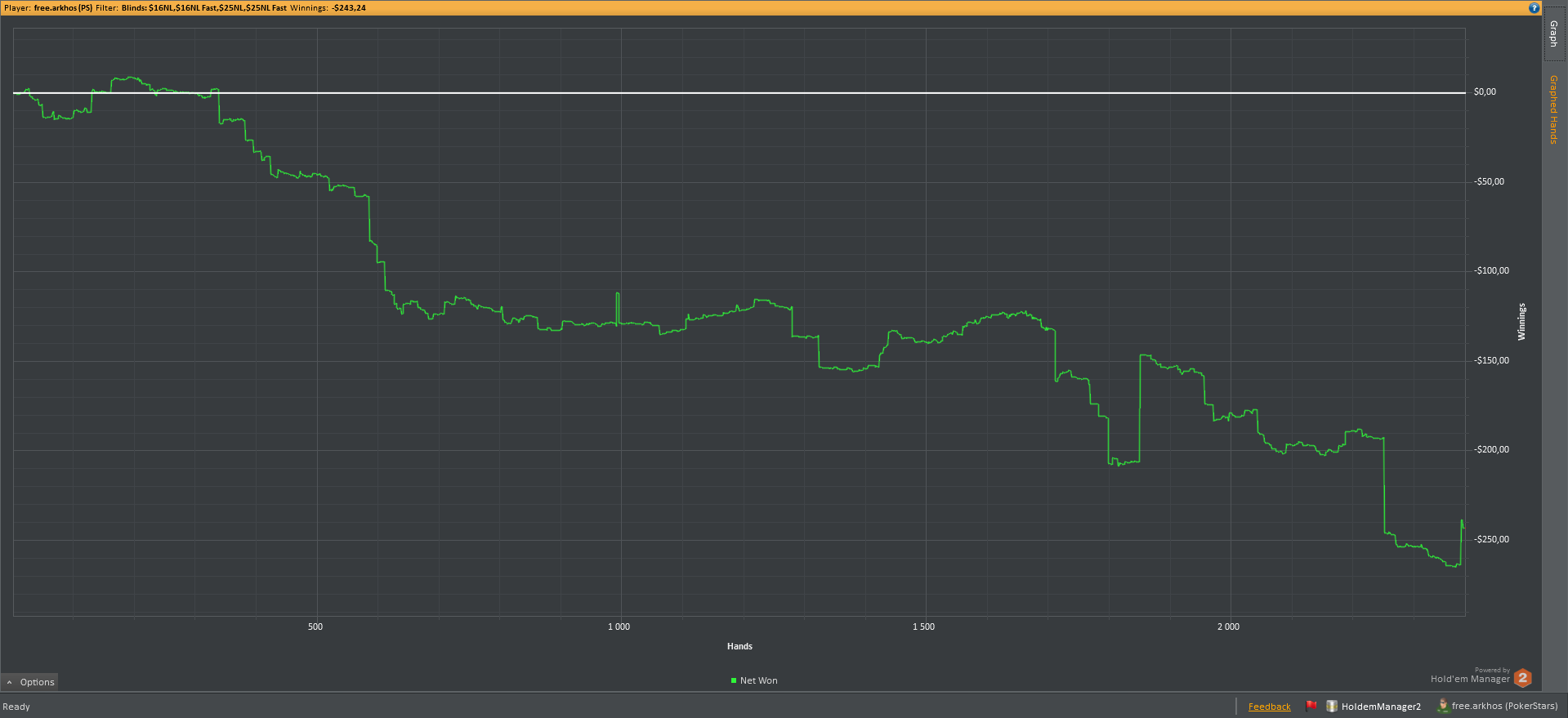The height and width of the screenshot is (718, 1568).
Task: Click the free.arkhos player avatar icon
Action: [x=1443, y=706]
